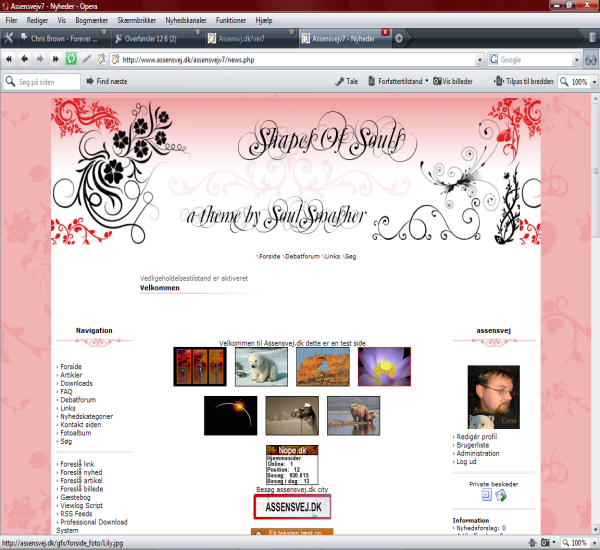Click the Nope.dk statistics counter

292,465
